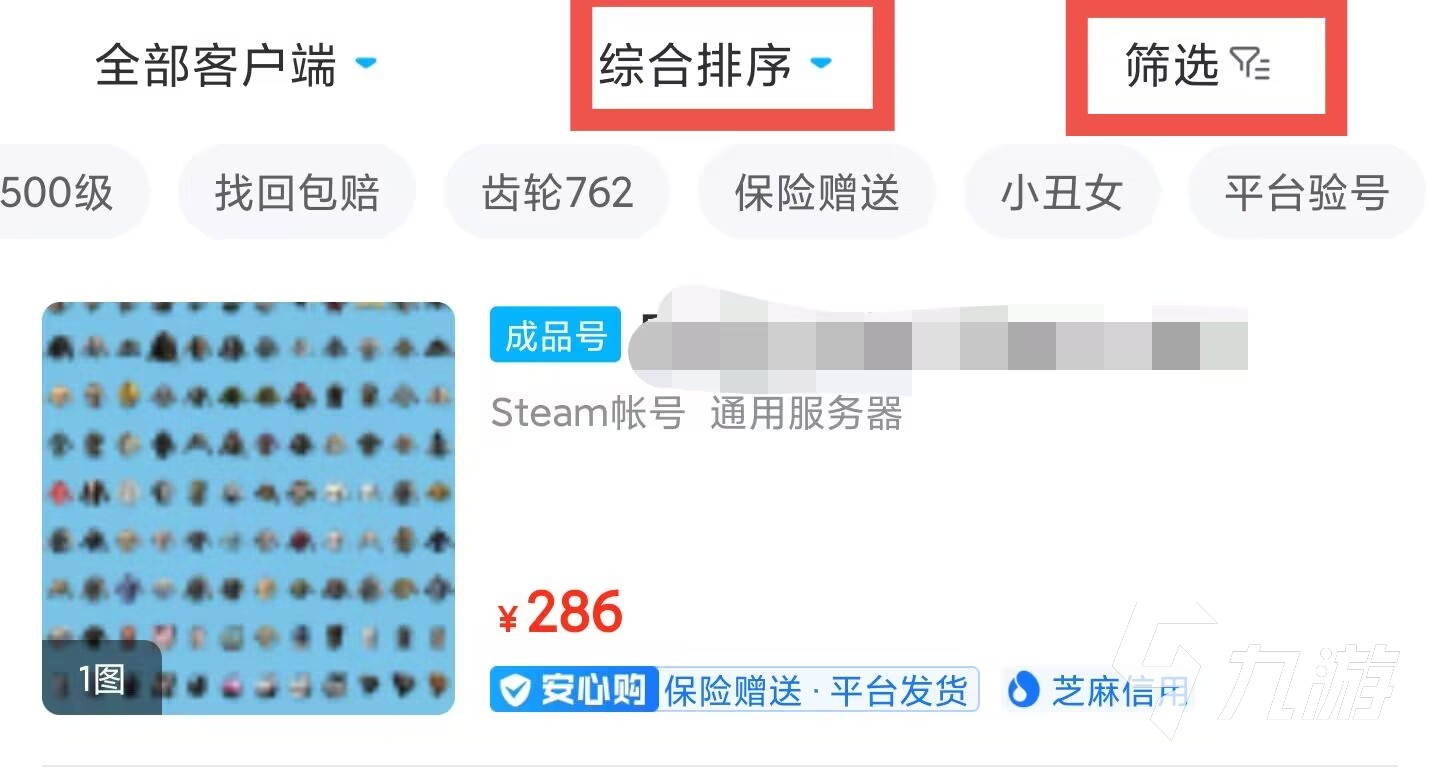1440x771 pixels.
Task: Expand the 综合排序 sort dropdown arrow
Action: [x=820, y=63]
